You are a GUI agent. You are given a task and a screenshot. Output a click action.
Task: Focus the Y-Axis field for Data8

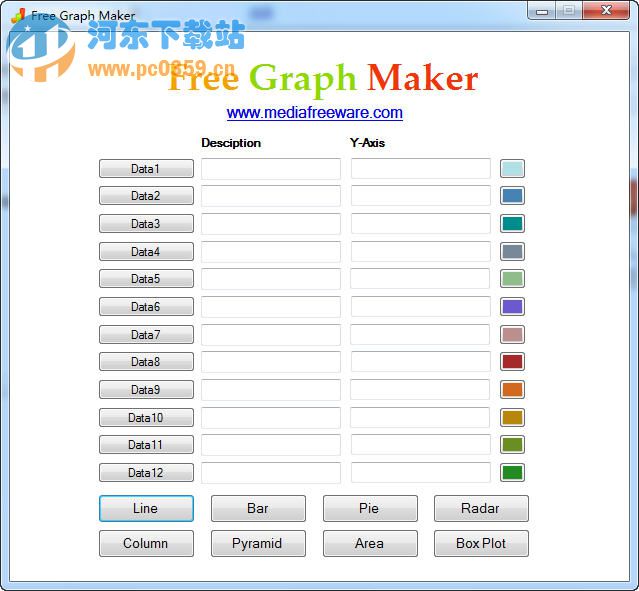421,362
